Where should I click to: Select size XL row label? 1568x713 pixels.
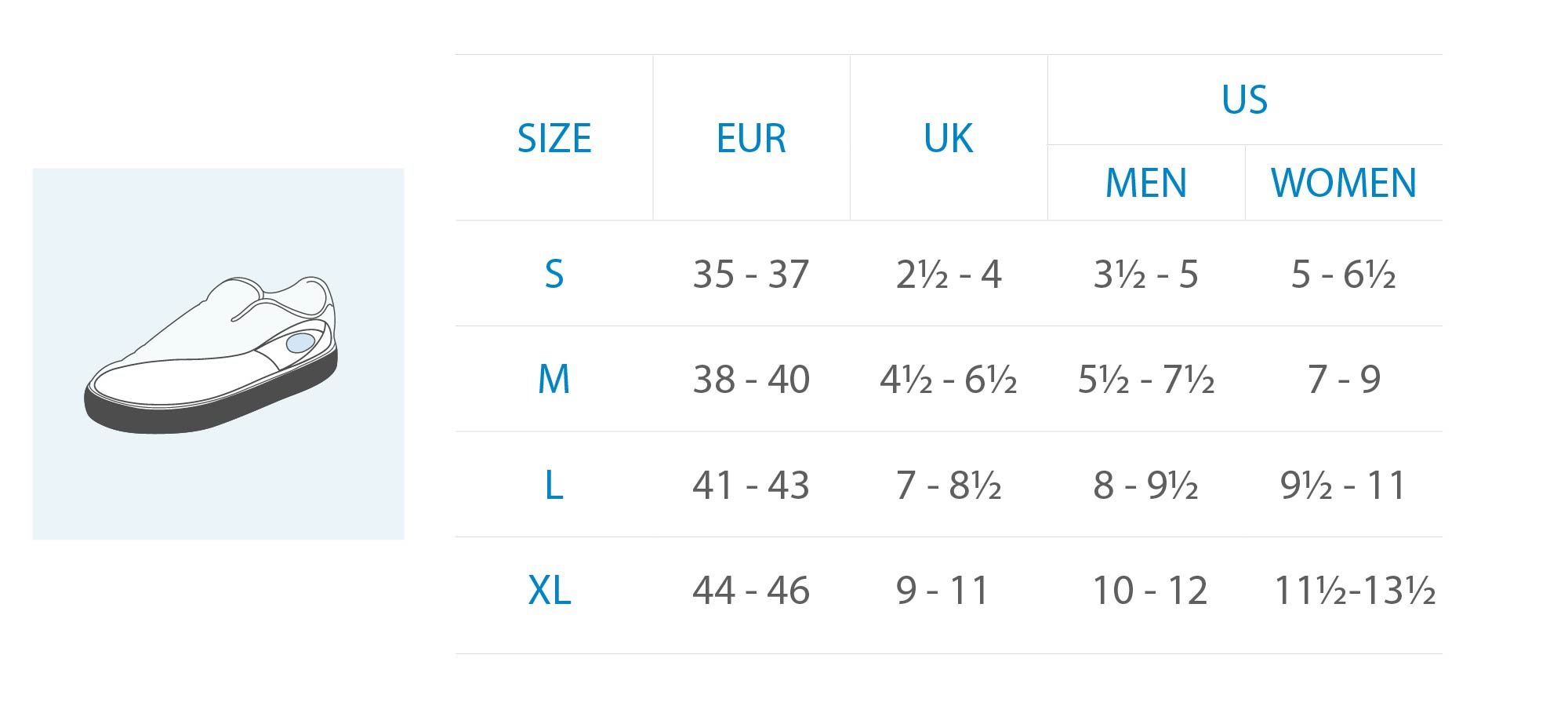(550, 590)
